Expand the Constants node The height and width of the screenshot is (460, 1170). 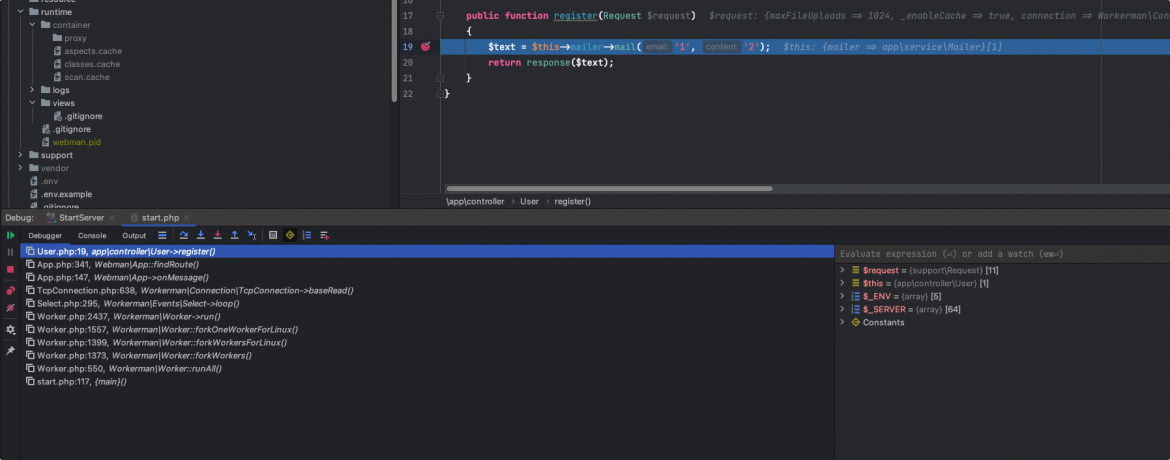pyautogui.click(x=842, y=323)
